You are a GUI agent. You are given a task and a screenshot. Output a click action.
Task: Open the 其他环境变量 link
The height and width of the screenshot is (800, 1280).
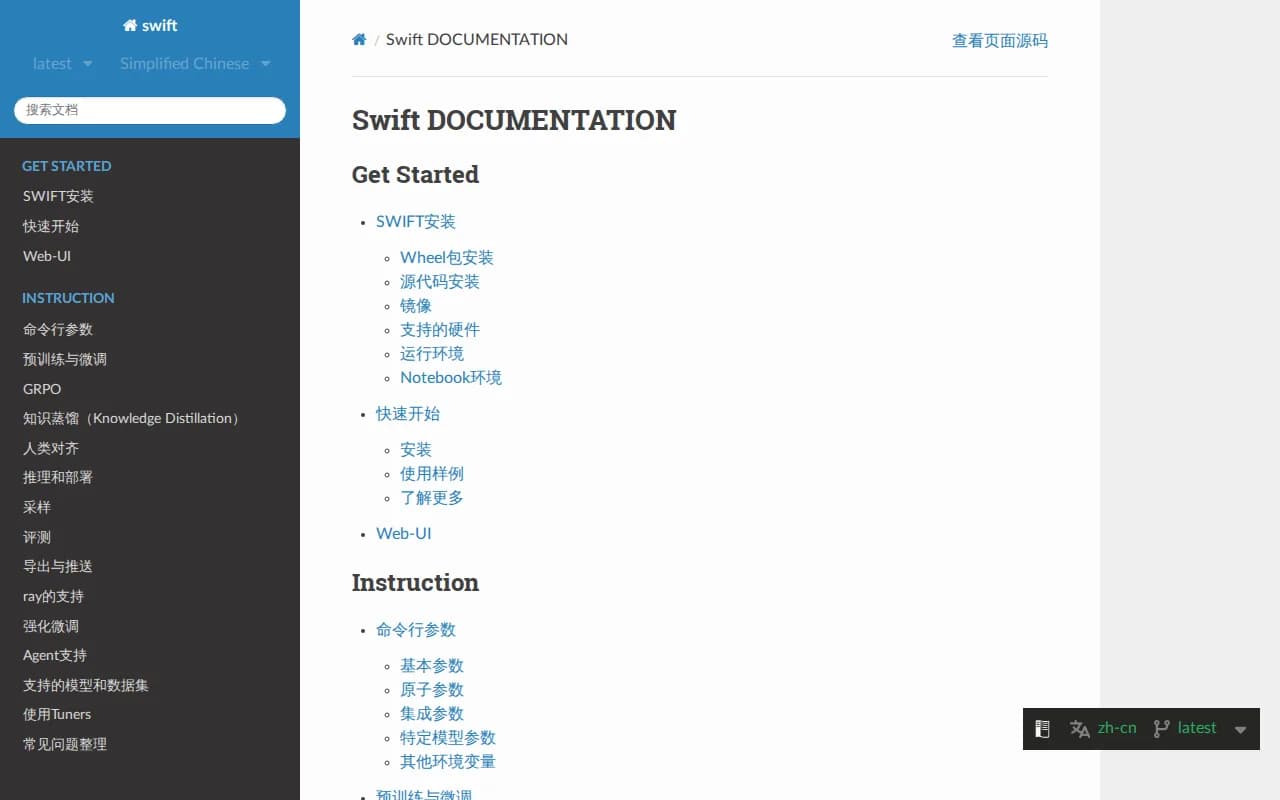448,762
